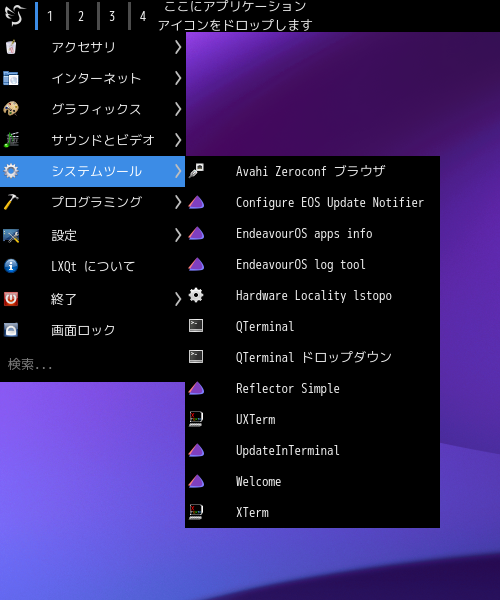Screen dimensions: 500x600
Task: Expand アクセサリ submenu chevron
Action: pos(178,47)
